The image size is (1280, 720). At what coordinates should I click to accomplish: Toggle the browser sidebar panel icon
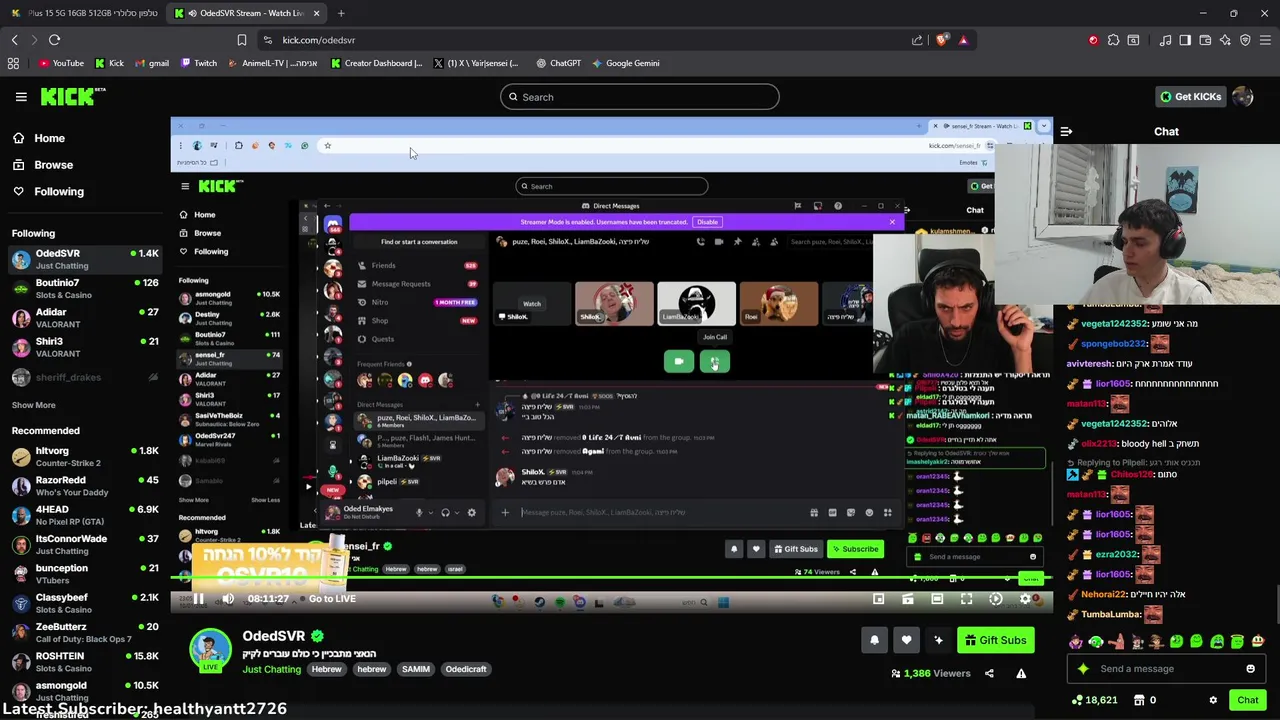[1185, 40]
